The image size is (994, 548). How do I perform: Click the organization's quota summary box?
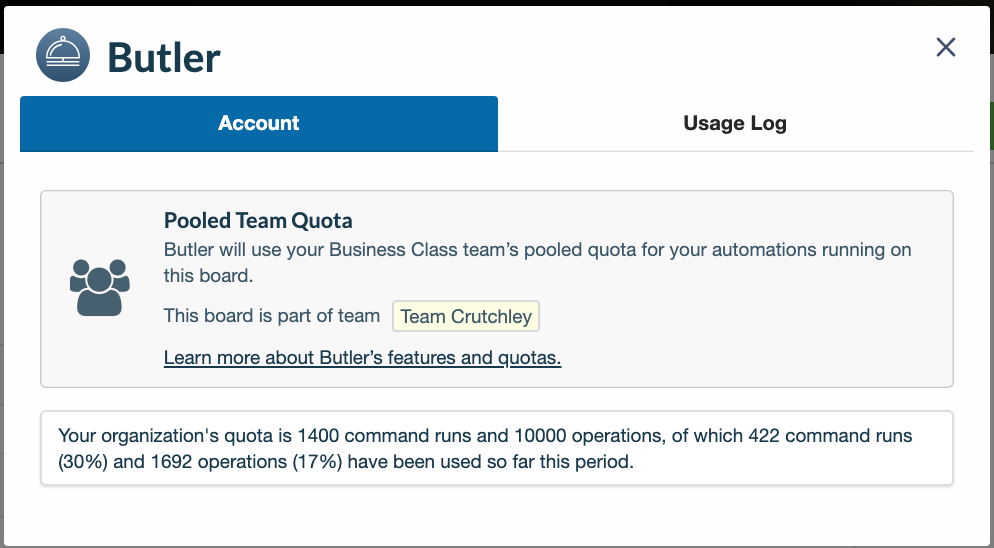[496, 449]
